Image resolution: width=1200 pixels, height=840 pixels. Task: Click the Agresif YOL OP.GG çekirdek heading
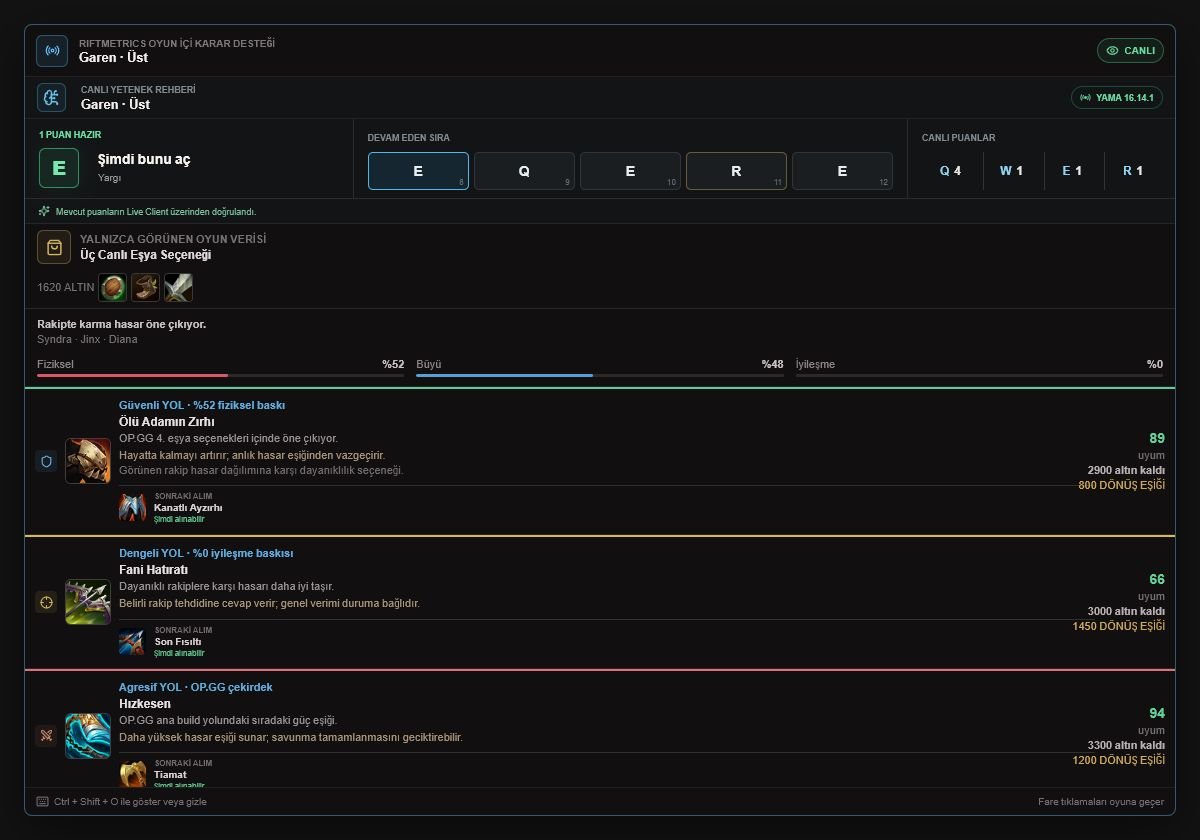pos(196,687)
